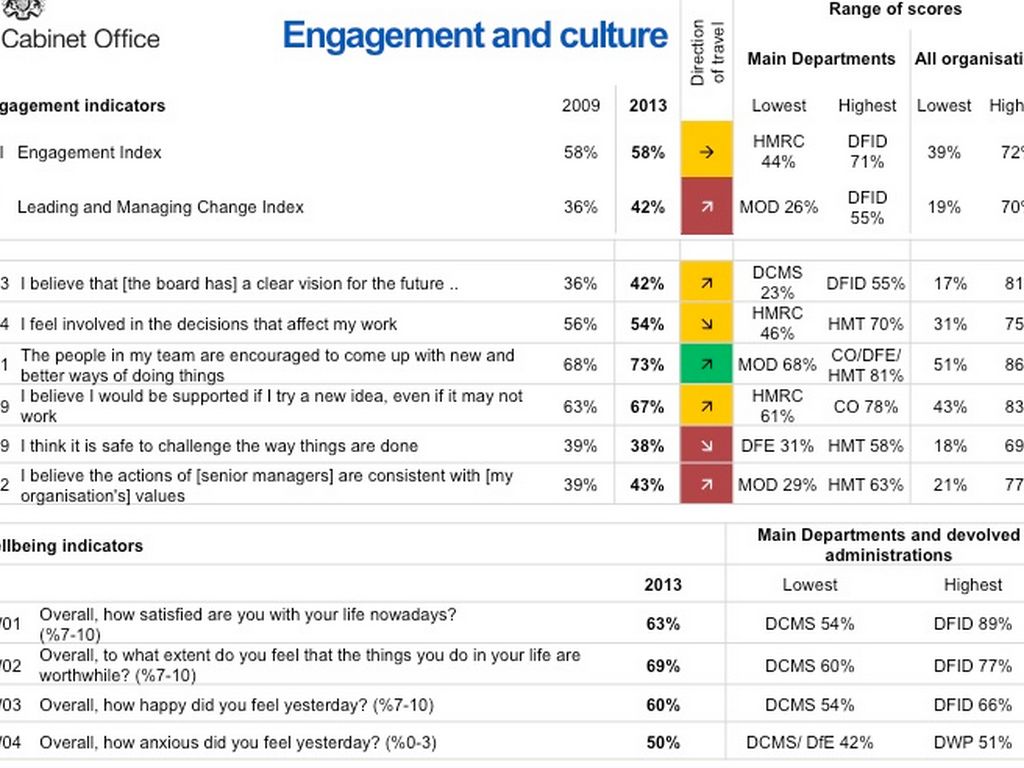Viewport: 1024px width, 768px height.
Task: Select the Engagement Index row label
Action: click(89, 153)
